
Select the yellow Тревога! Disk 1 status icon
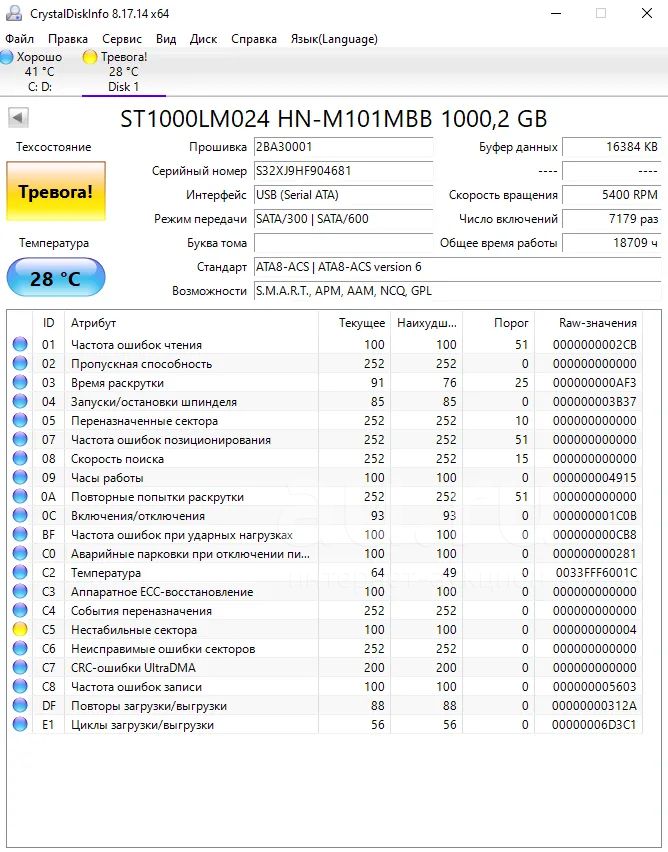click(x=90, y=57)
